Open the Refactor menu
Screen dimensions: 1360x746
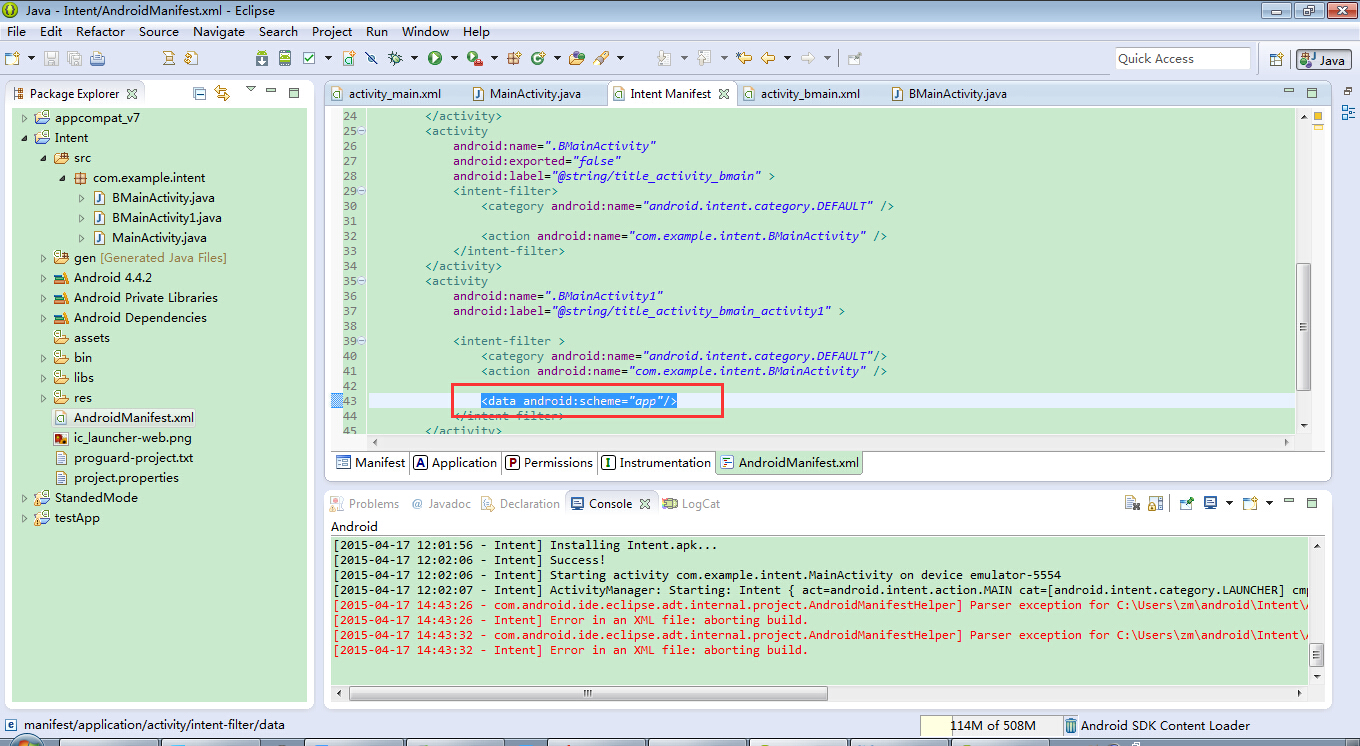(x=100, y=31)
